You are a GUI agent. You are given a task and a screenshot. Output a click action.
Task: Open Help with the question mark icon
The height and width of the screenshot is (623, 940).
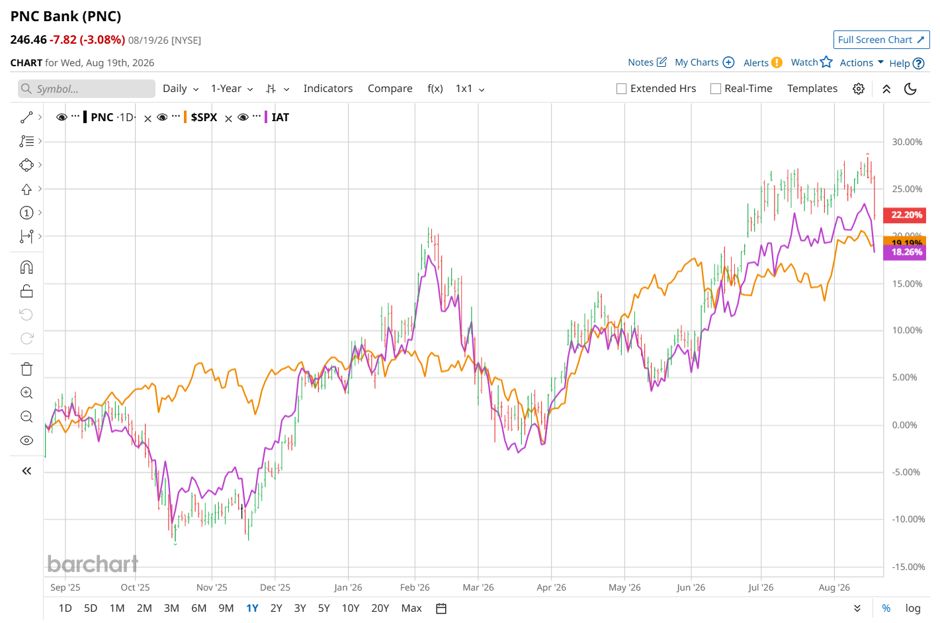918,63
